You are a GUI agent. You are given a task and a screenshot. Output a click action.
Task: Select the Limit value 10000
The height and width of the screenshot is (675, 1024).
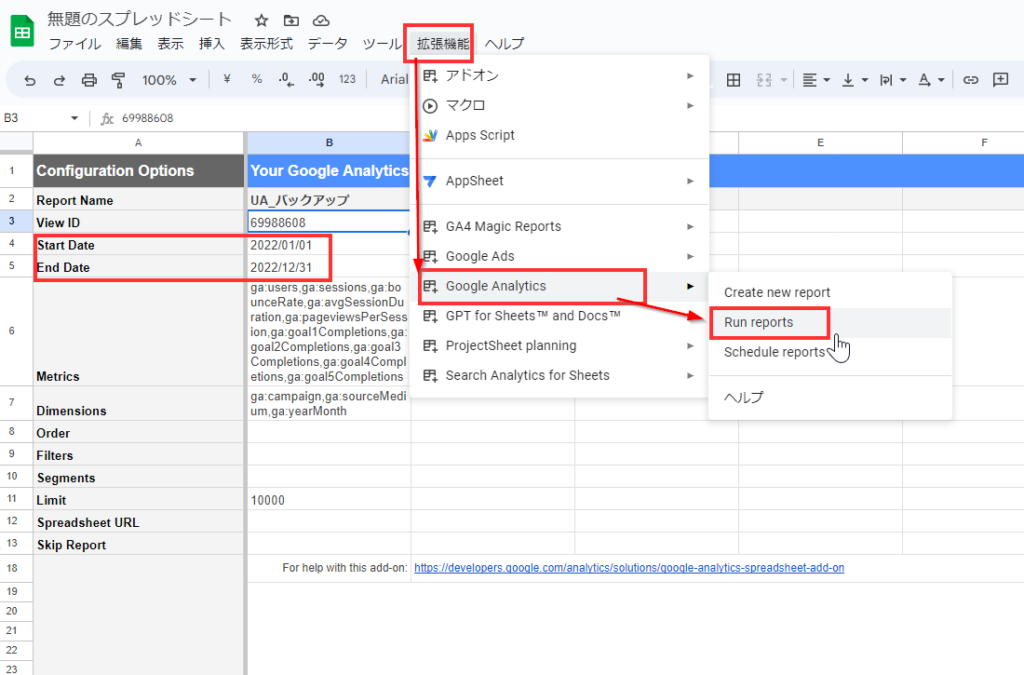point(328,500)
